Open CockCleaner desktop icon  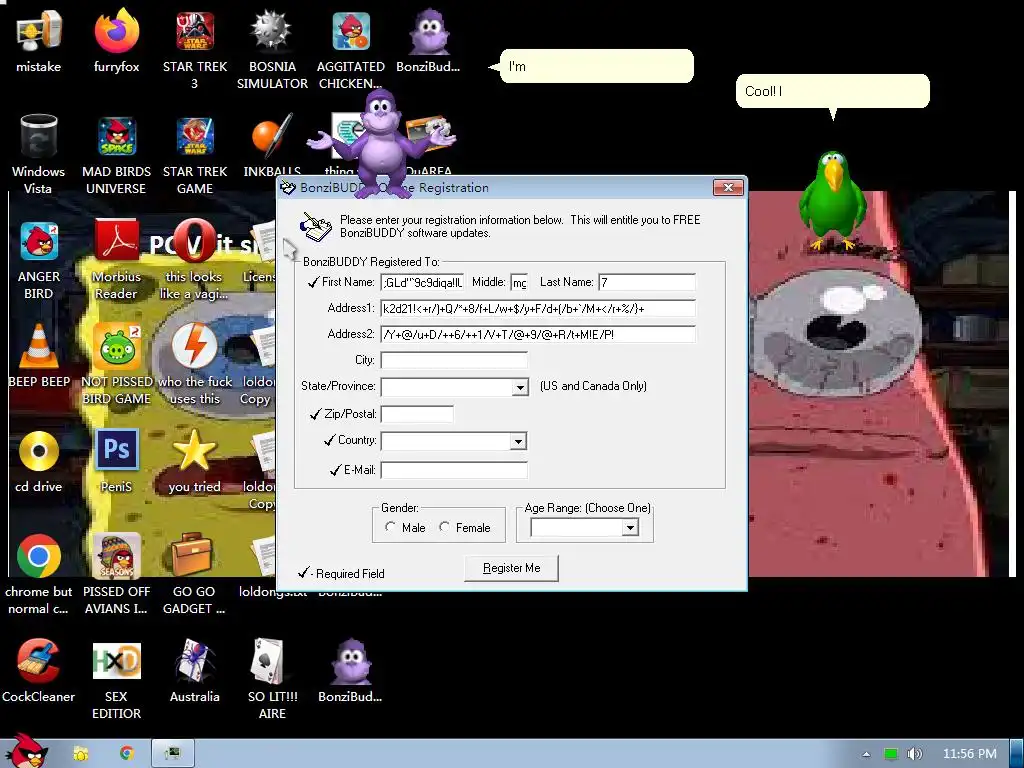point(39,662)
